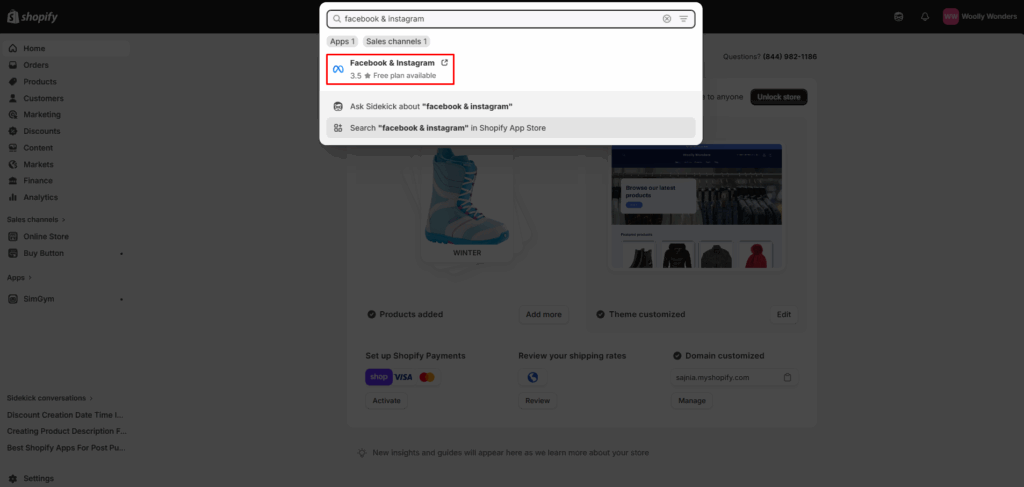Activate Shopify Payments

tap(386, 400)
